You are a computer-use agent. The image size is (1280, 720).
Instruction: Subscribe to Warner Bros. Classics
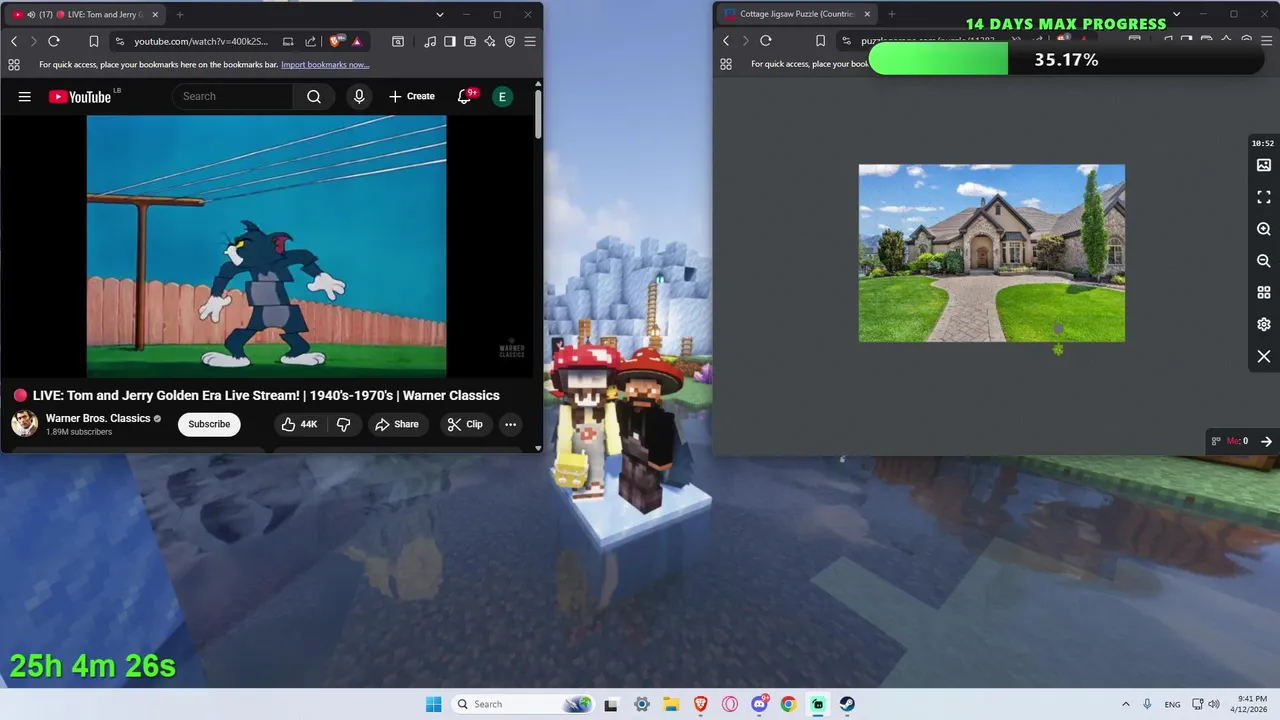(x=209, y=424)
